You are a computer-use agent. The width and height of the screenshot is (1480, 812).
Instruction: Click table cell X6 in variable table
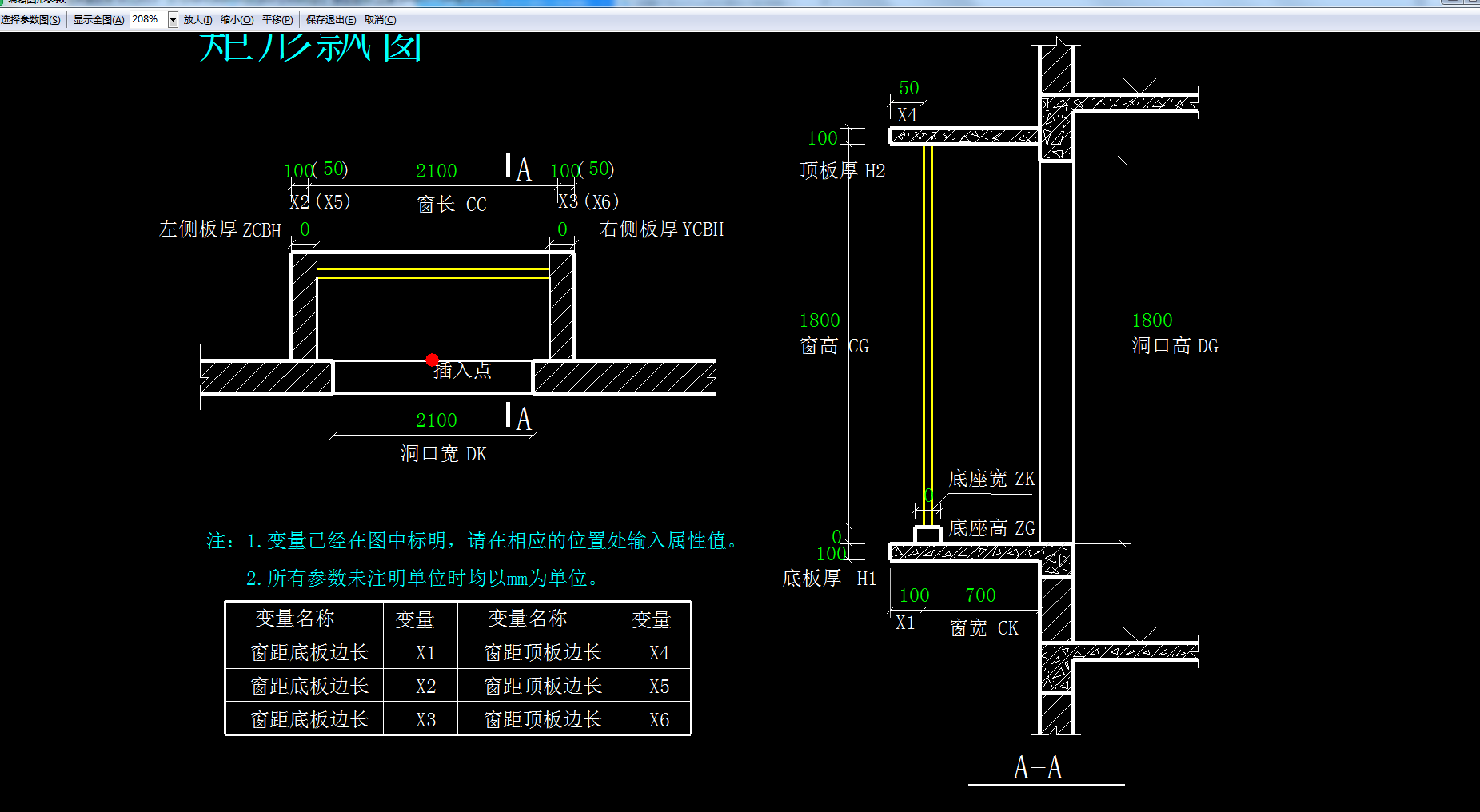[x=659, y=720]
